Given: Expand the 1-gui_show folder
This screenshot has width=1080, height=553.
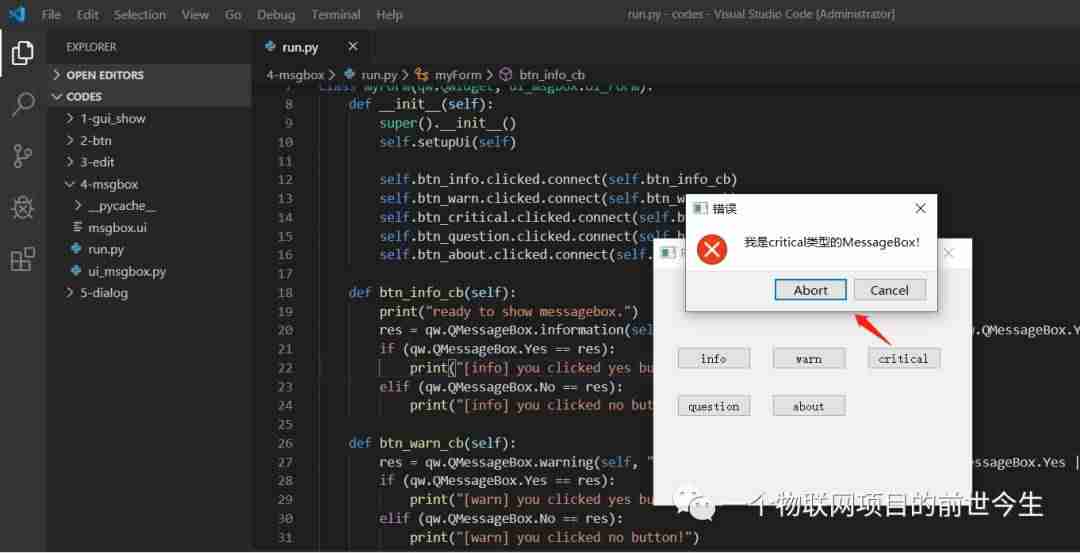Looking at the screenshot, I should (x=149, y=118).
